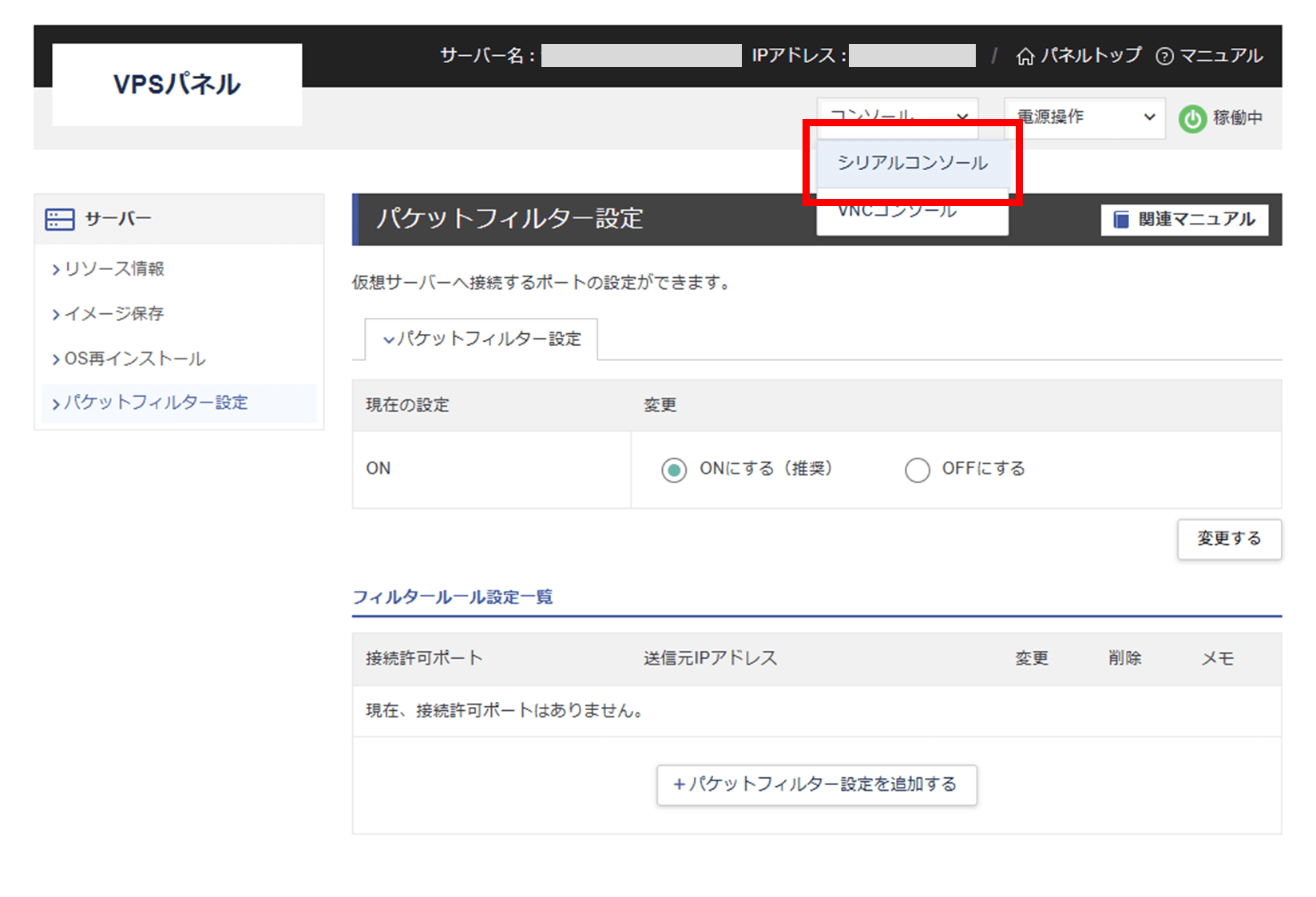Click the VPSパネル logo
This screenshot has width=1316, height=897.
(x=176, y=84)
